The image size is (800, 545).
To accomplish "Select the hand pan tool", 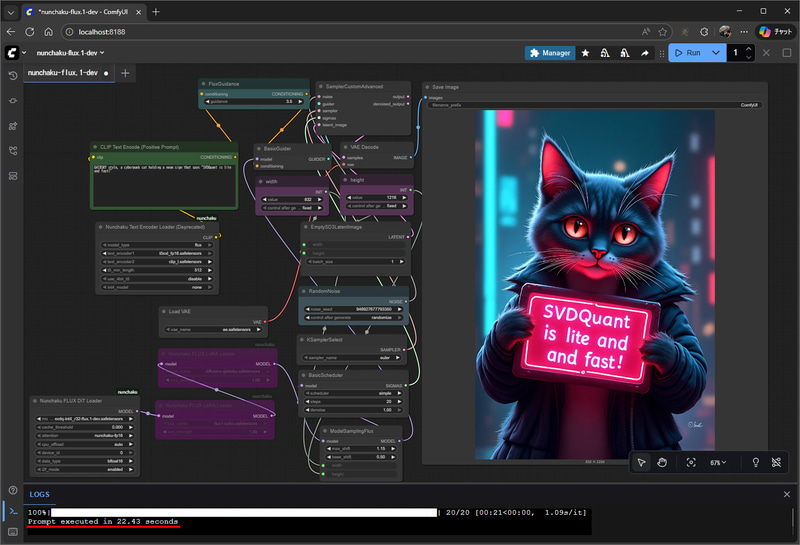I will 662,463.
